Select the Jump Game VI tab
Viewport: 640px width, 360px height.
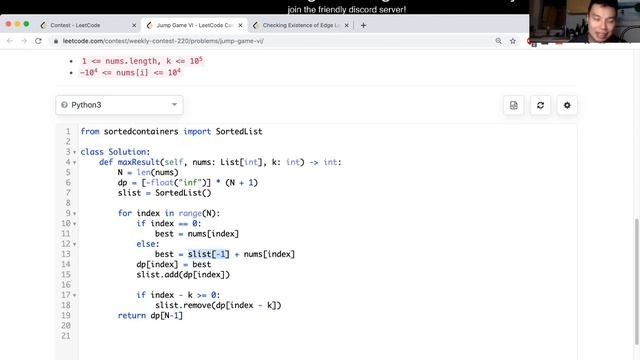194,25
